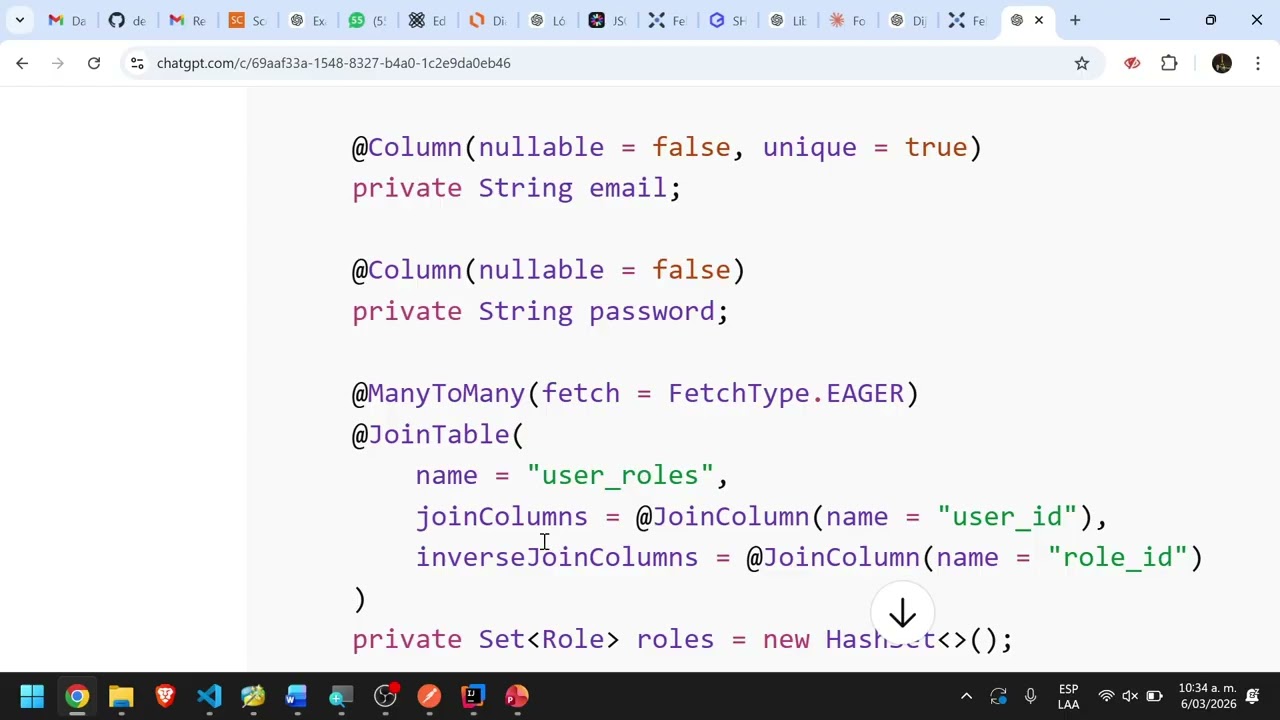Image resolution: width=1280 pixels, height=720 pixels.
Task: Open Visual Studio Code from taskbar
Action: [209, 696]
